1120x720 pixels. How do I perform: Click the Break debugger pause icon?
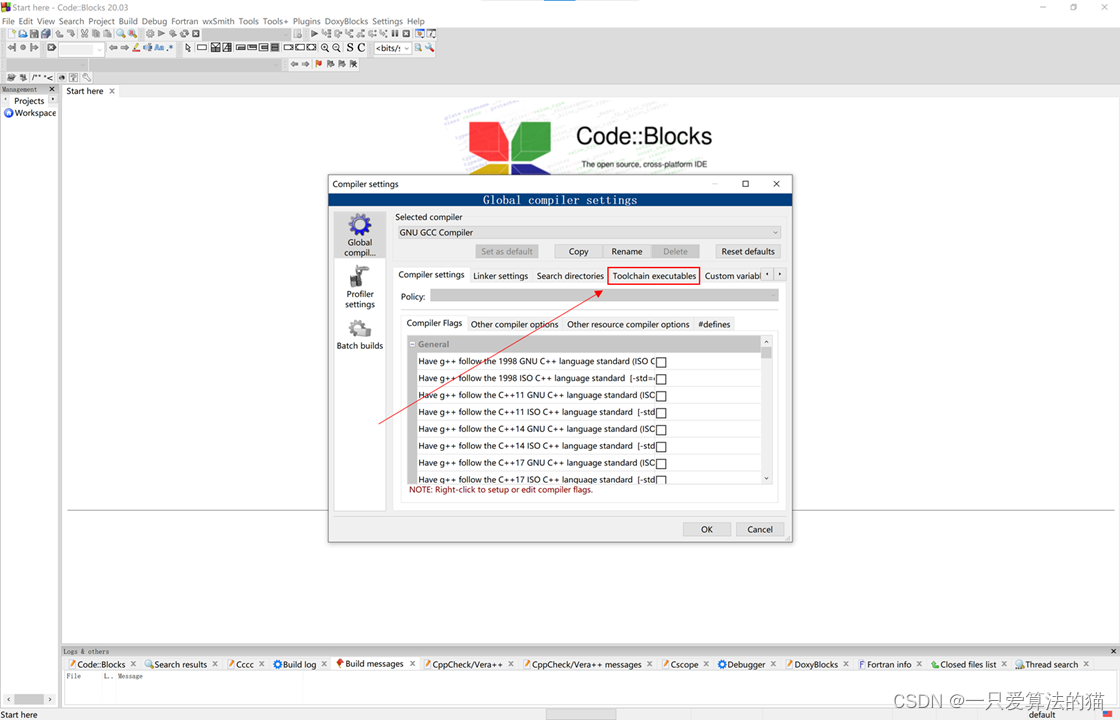point(394,34)
